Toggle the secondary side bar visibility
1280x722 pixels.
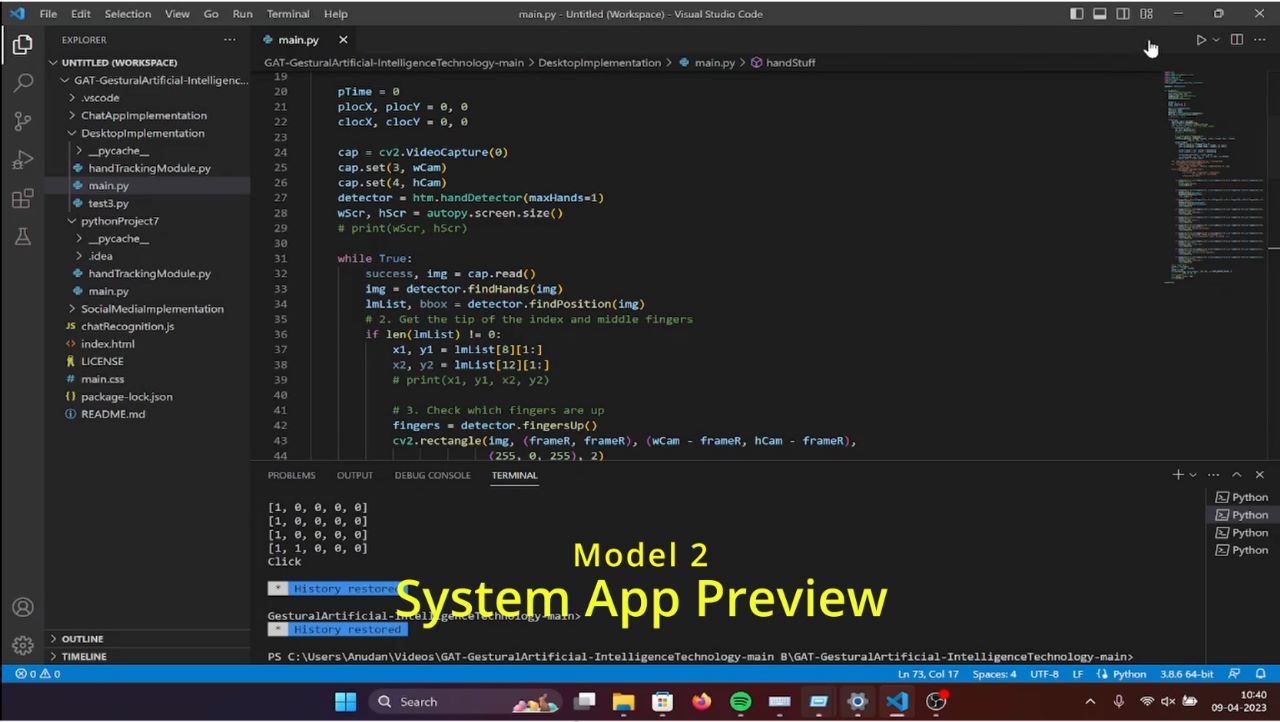[1123, 14]
